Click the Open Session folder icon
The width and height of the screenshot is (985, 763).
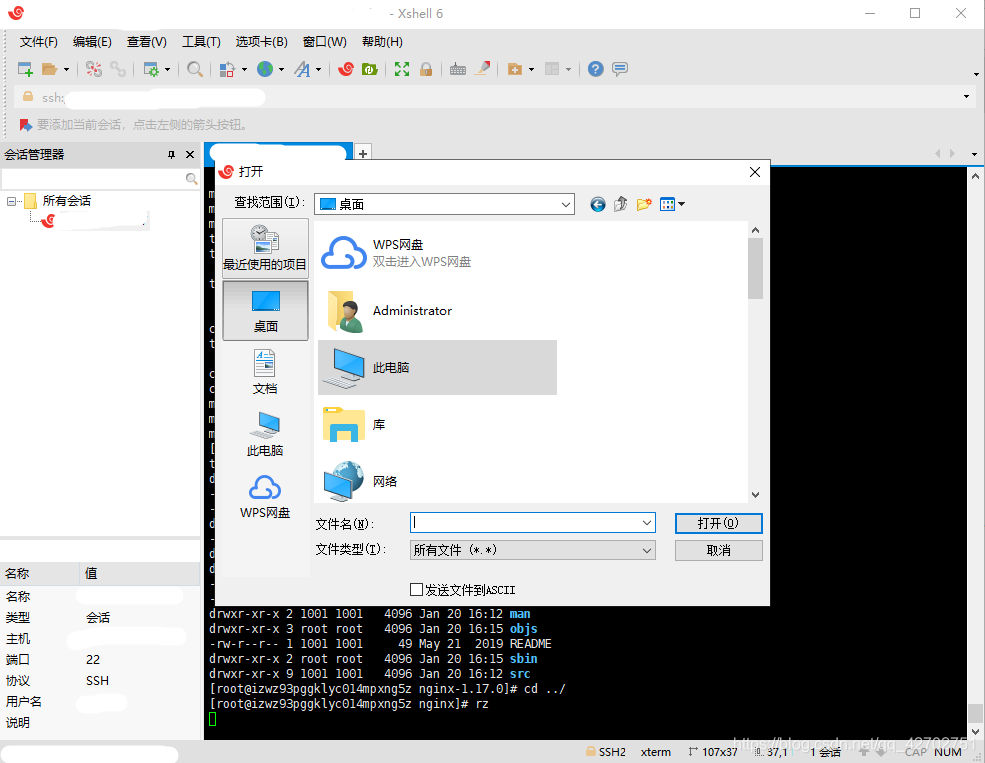tap(49, 69)
